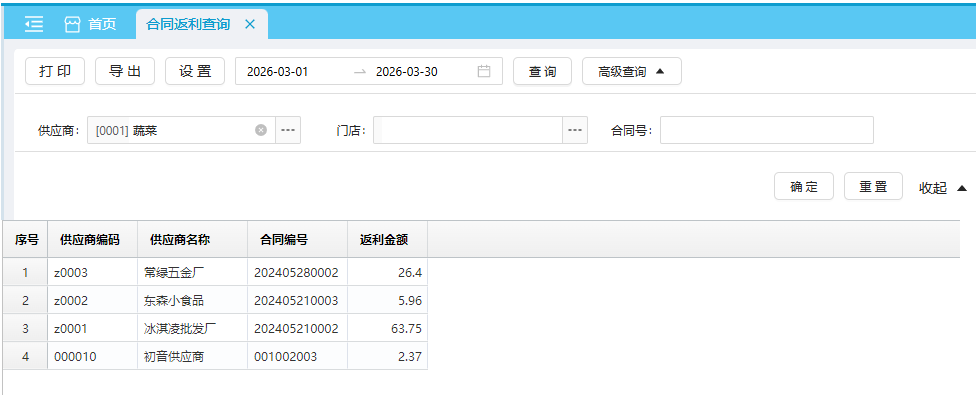The width and height of the screenshot is (976, 410).
Task: Collapse filters using 收起 toggle
Action: pyautogui.click(x=942, y=188)
